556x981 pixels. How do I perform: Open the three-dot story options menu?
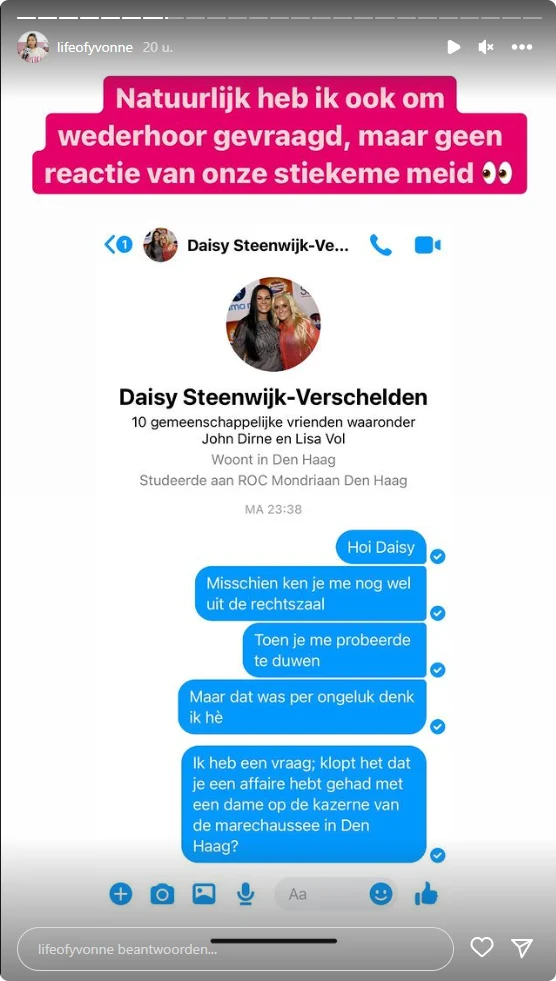click(522, 47)
